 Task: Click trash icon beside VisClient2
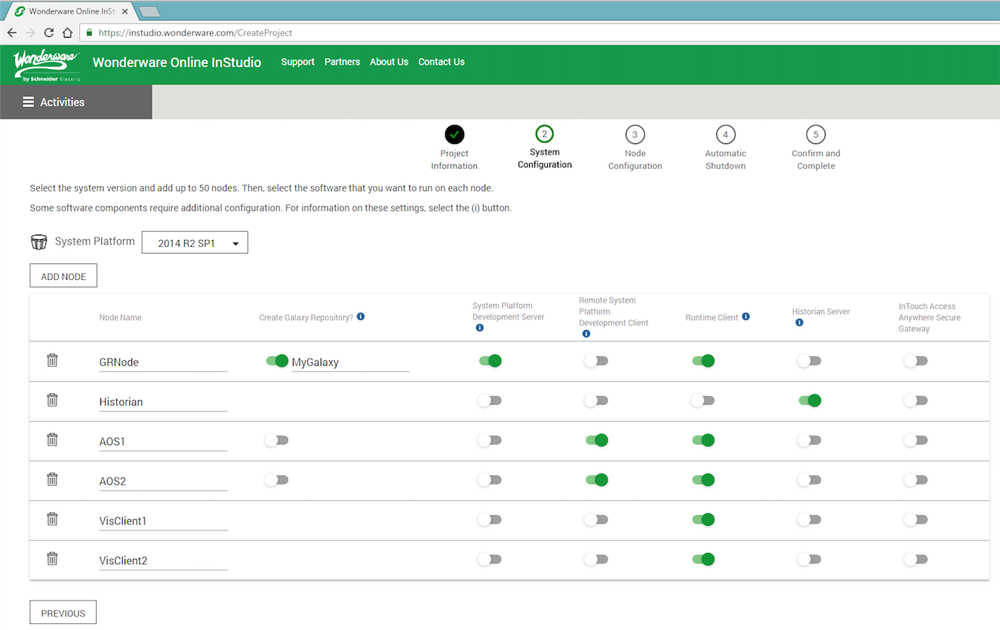[x=52, y=559]
